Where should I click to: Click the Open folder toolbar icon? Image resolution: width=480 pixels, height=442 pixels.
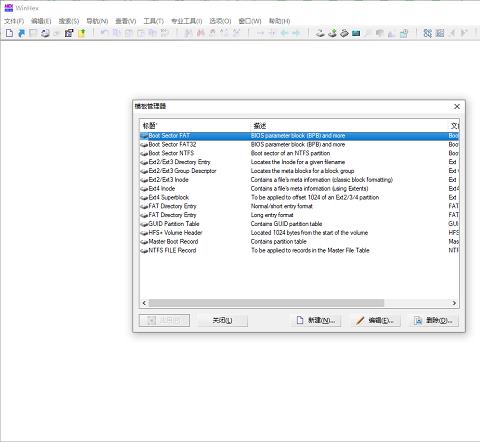tap(69, 33)
